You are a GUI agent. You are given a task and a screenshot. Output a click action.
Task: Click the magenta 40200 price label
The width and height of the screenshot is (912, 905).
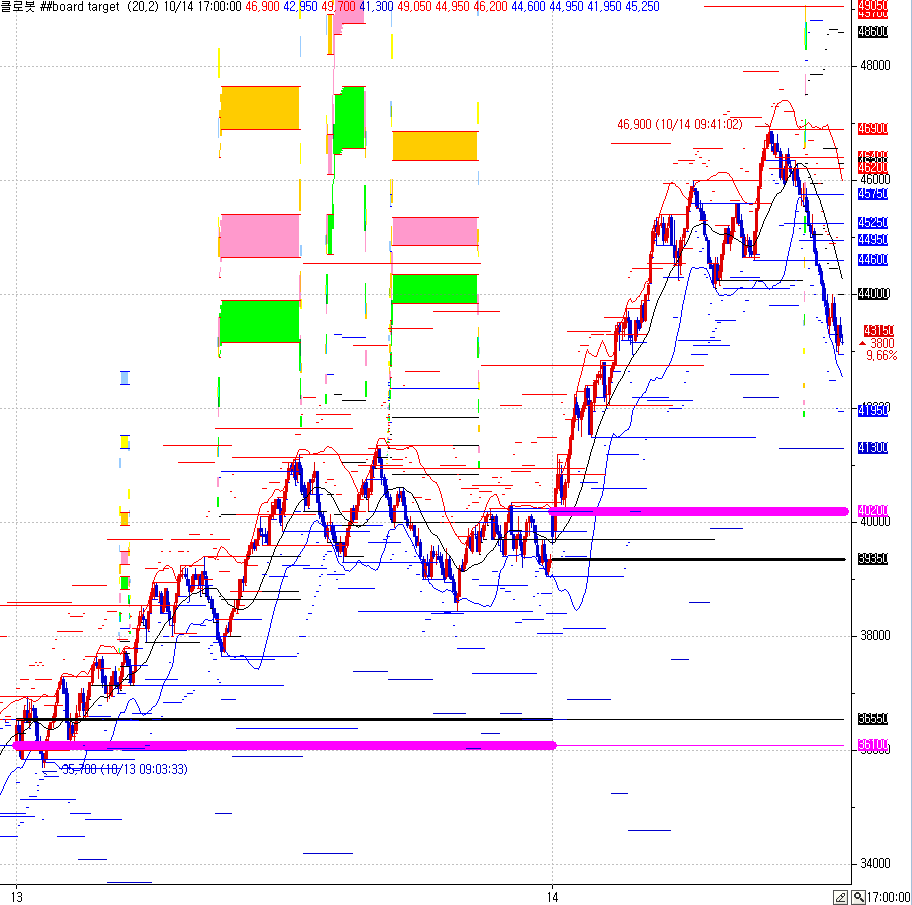click(873, 511)
